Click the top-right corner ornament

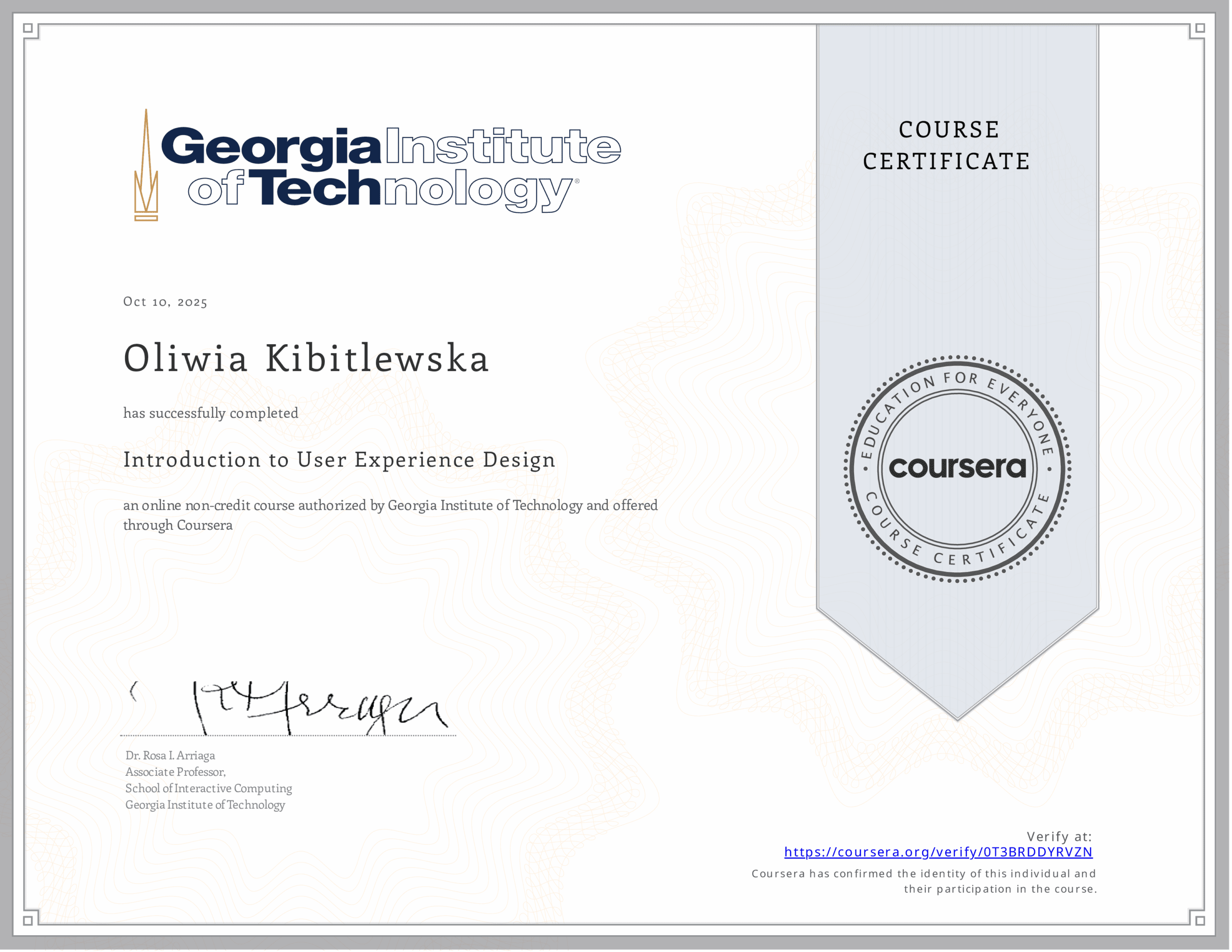pos(1200,28)
